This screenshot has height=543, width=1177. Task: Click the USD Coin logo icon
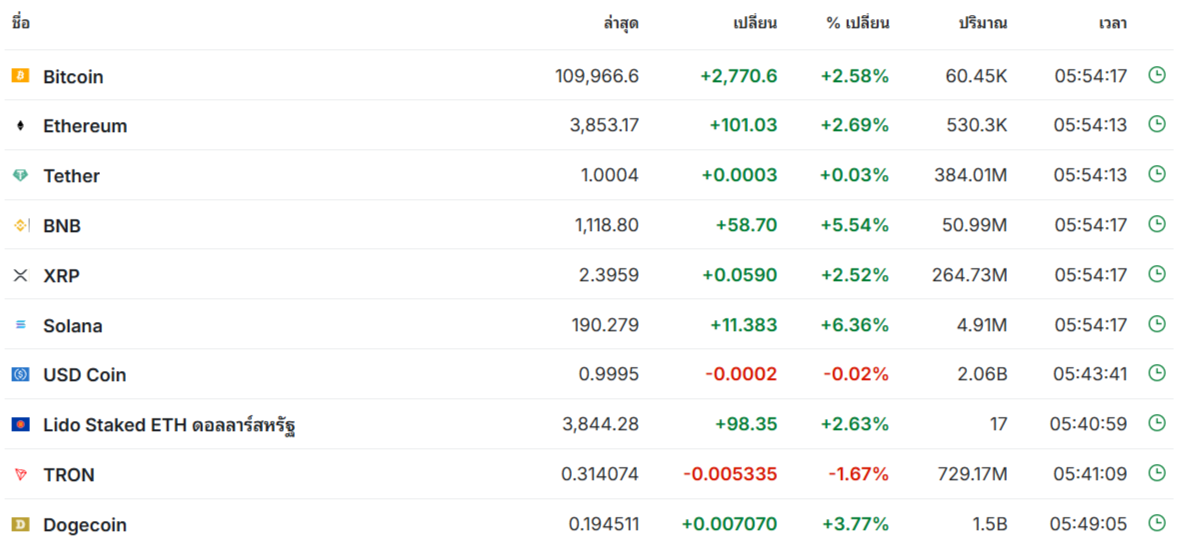click(x=20, y=375)
